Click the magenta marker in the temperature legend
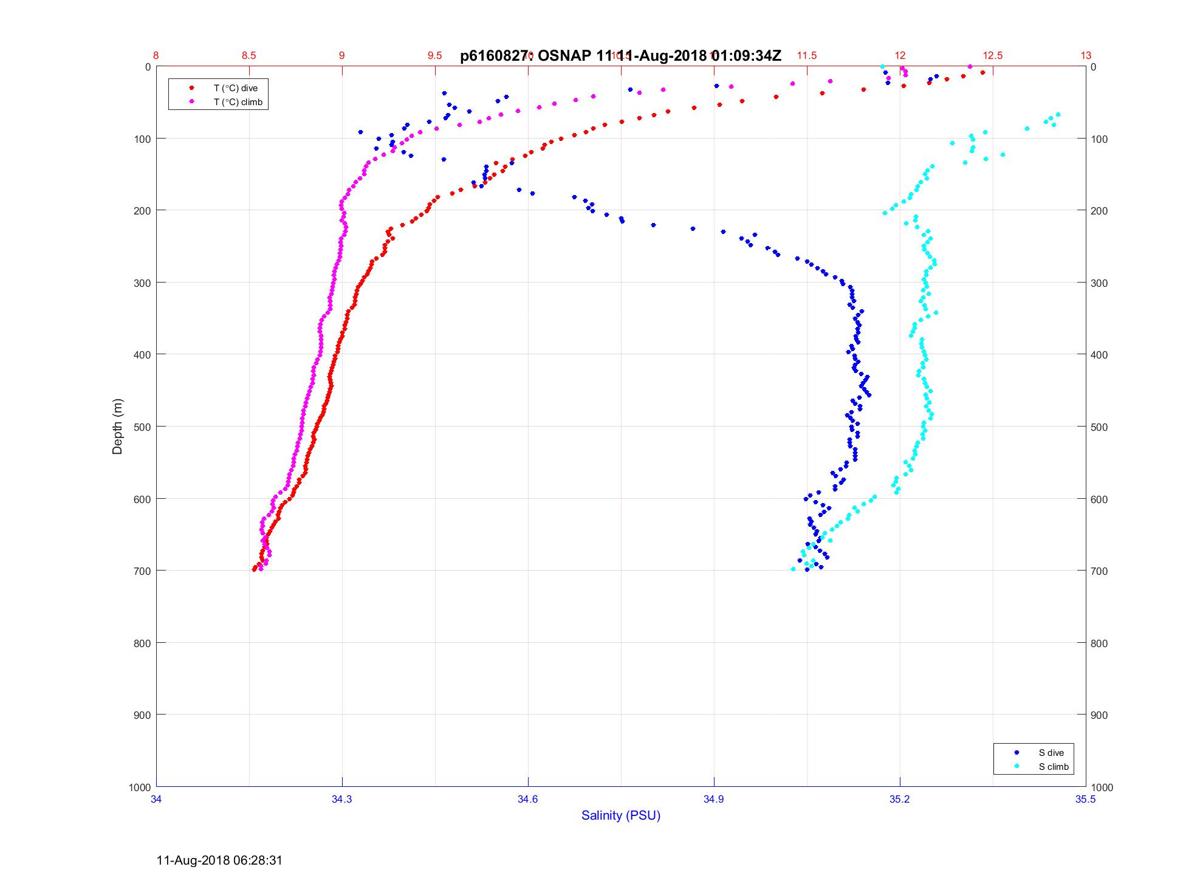Screen dimensions: 1200x885 pos(191,102)
